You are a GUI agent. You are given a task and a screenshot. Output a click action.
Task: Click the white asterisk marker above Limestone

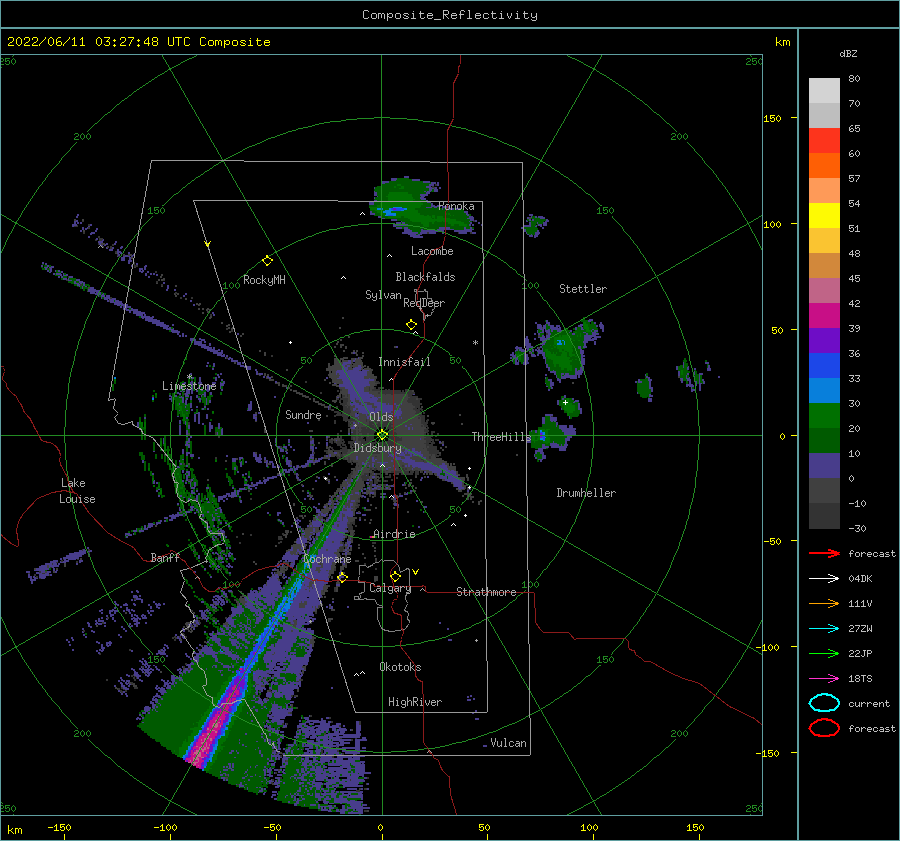(189, 377)
